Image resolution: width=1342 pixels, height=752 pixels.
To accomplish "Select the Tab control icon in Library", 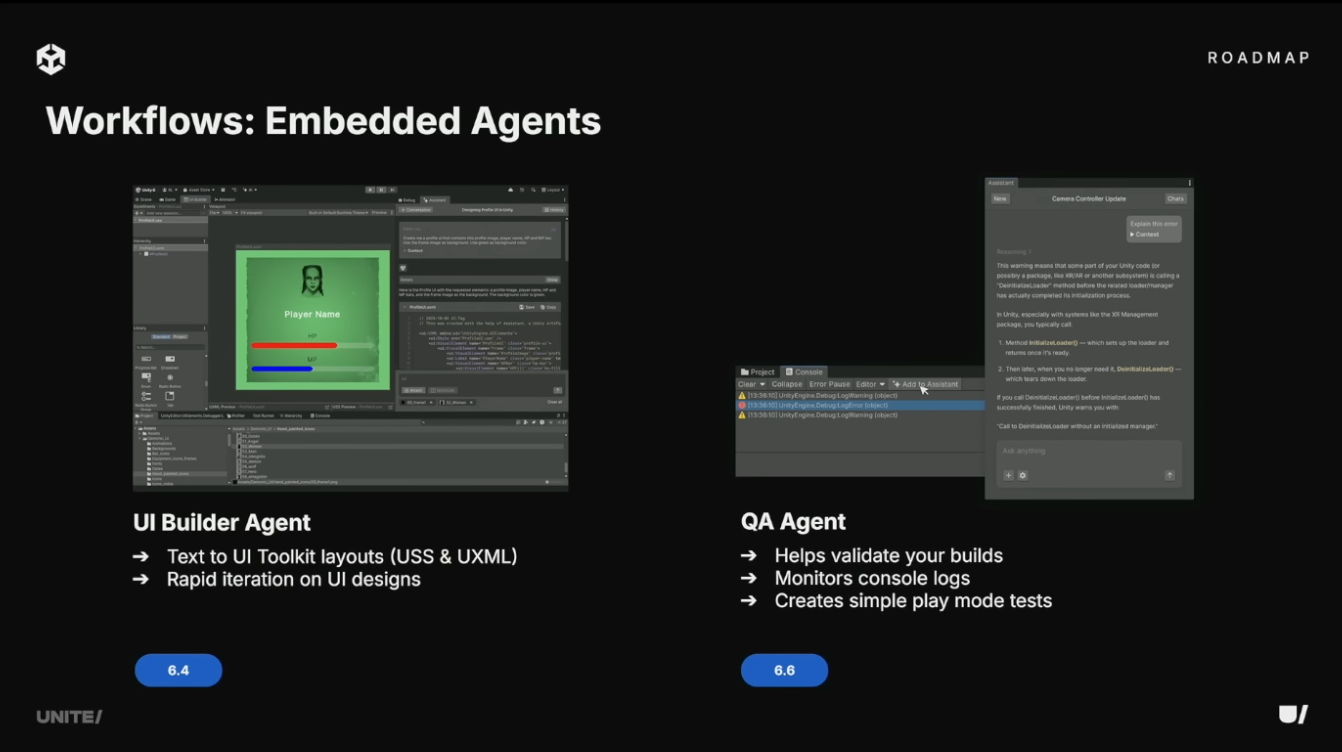I will 170,396.
